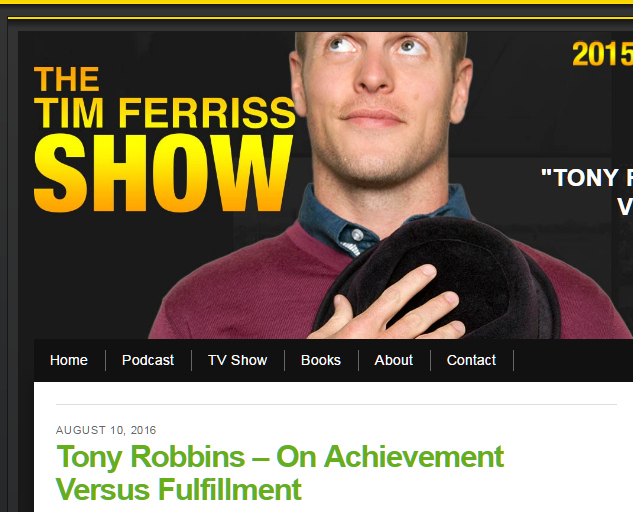Click the August 10, 2016 post date
The height and width of the screenshot is (512, 633).
click(x=106, y=430)
